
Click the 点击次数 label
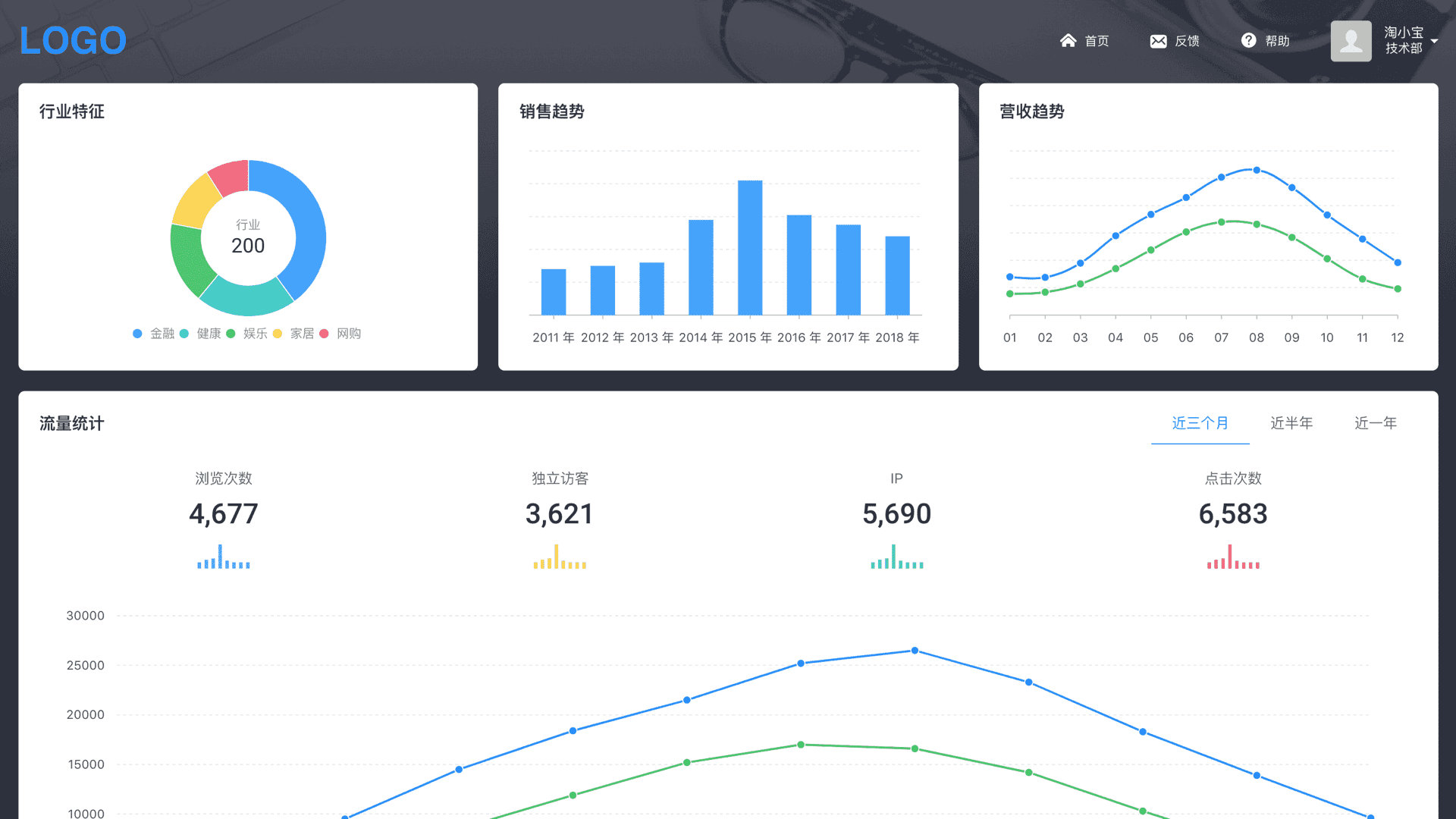point(1233,479)
